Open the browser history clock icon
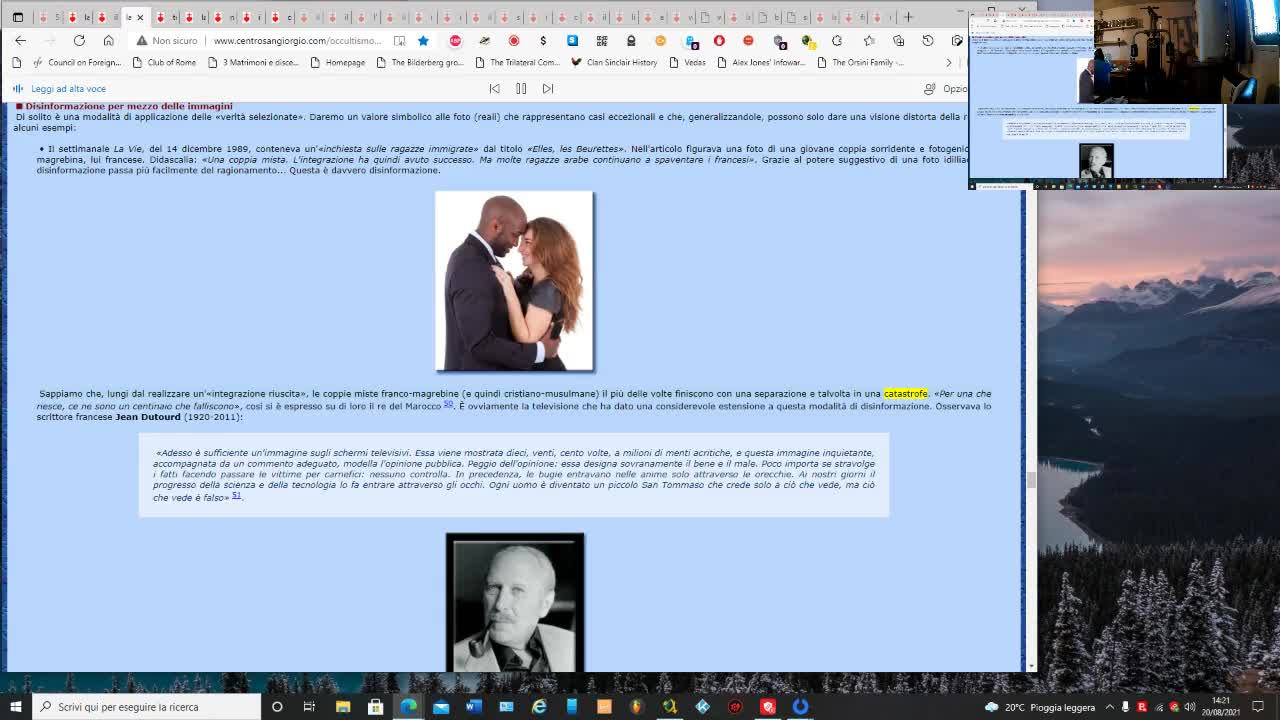The width and height of the screenshot is (1280, 720). coord(928,41)
